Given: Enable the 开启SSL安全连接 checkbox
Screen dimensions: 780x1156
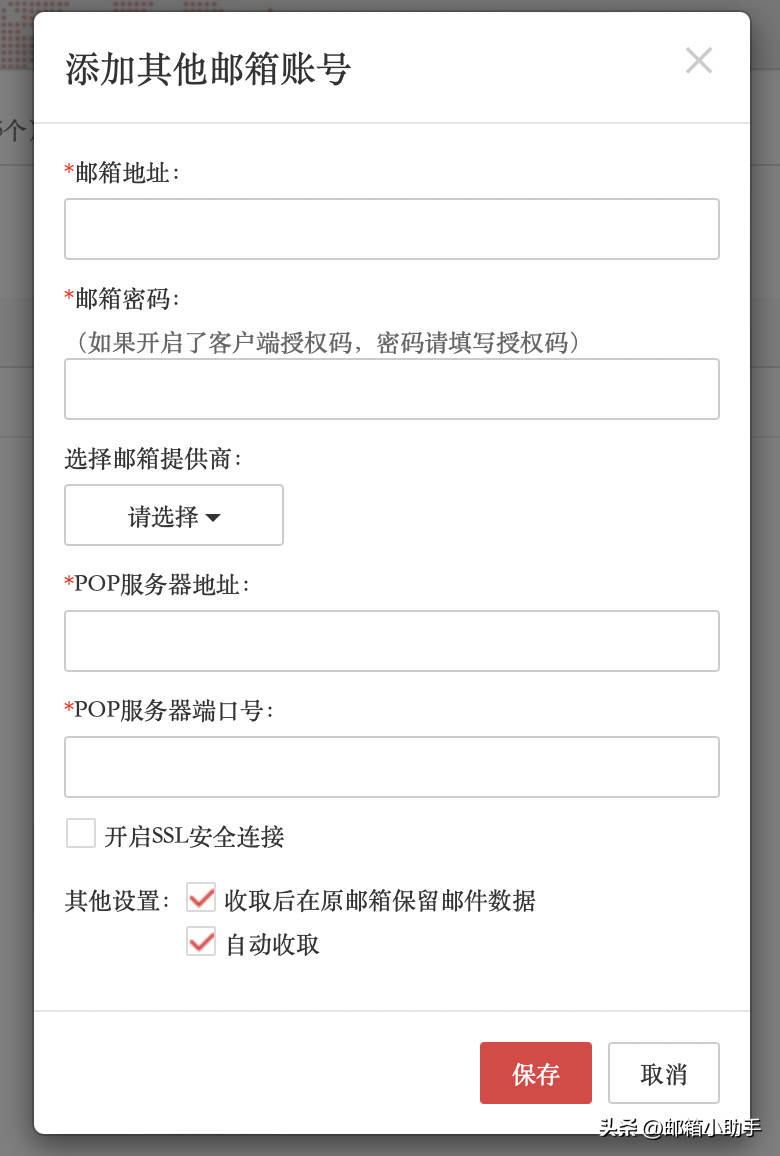Looking at the screenshot, I should [x=81, y=833].
